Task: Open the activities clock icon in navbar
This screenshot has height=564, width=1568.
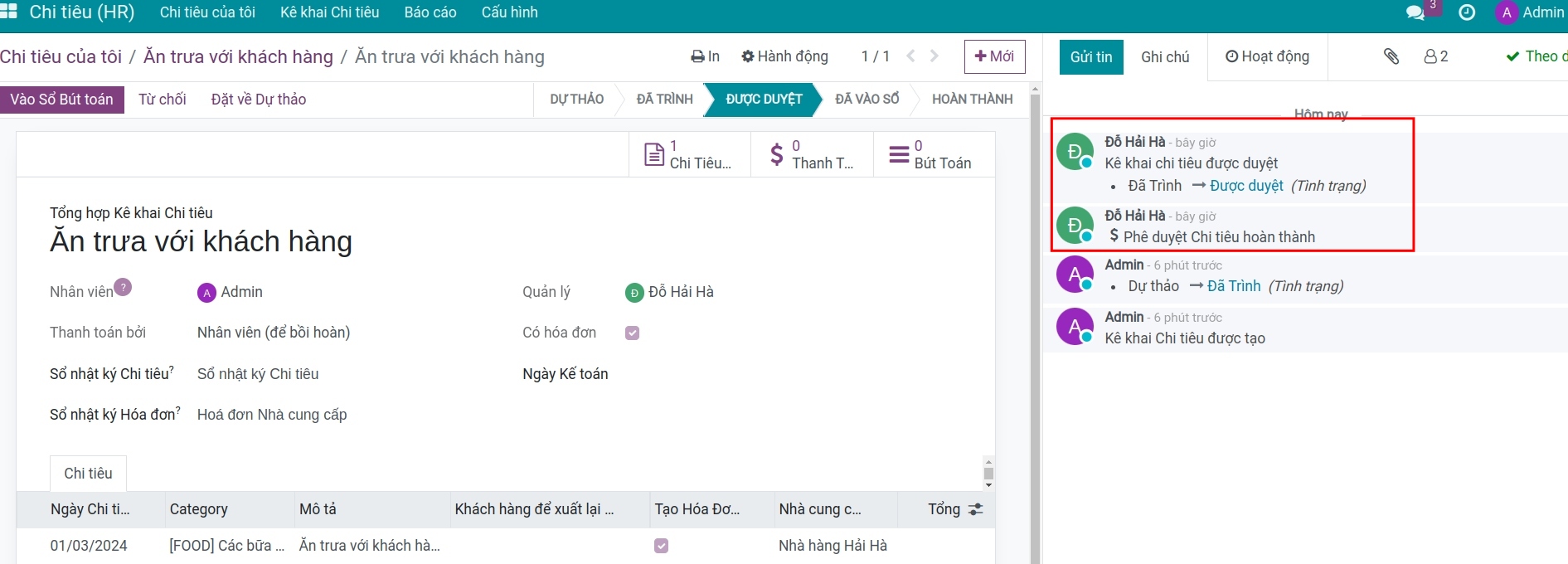Action: (x=1467, y=12)
